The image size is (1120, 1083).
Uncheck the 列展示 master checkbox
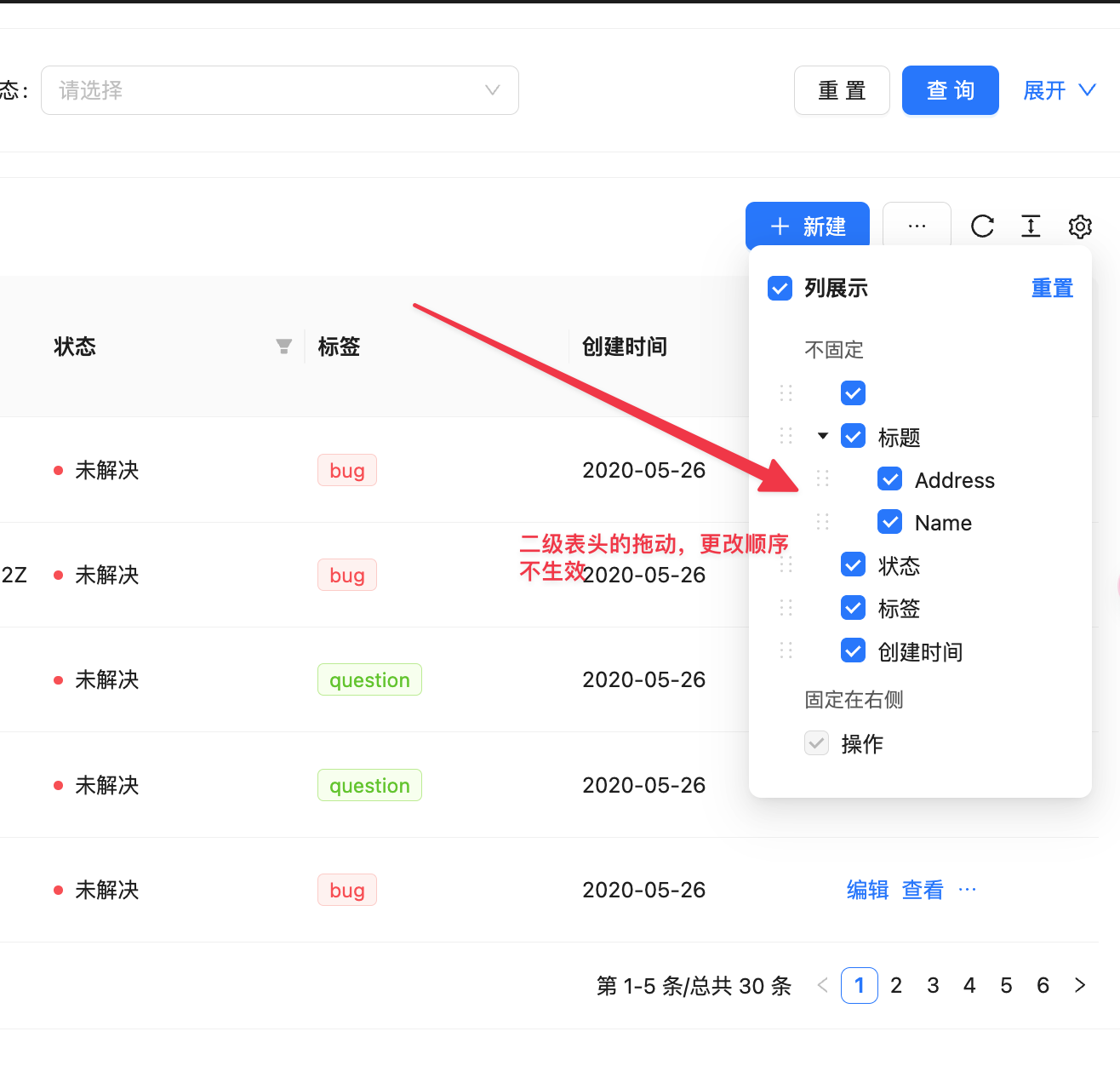point(779,288)
